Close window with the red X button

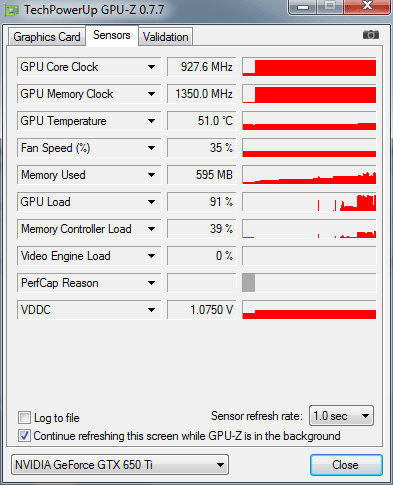pos(367,6)
